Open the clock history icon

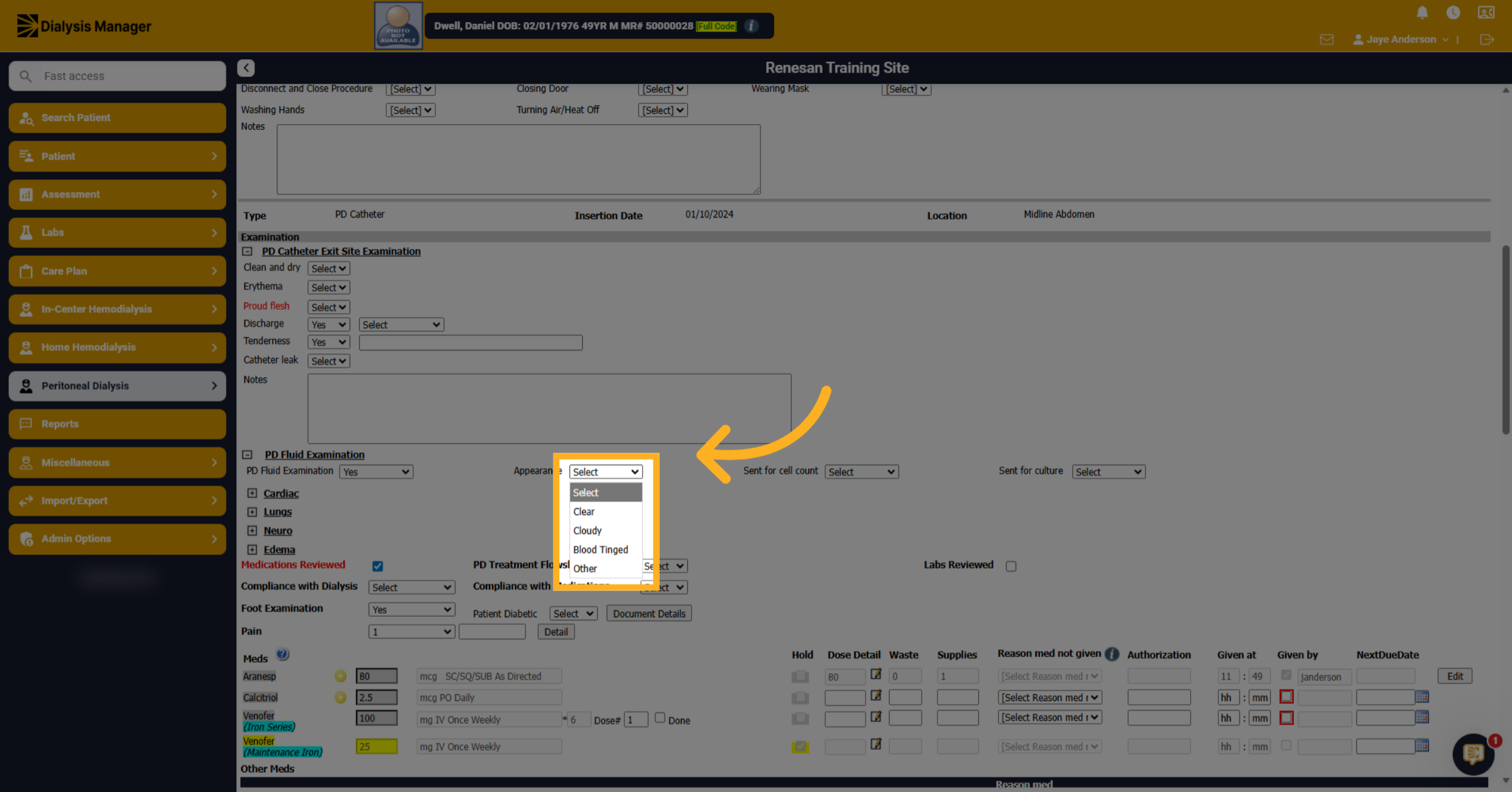point(1453,13)
